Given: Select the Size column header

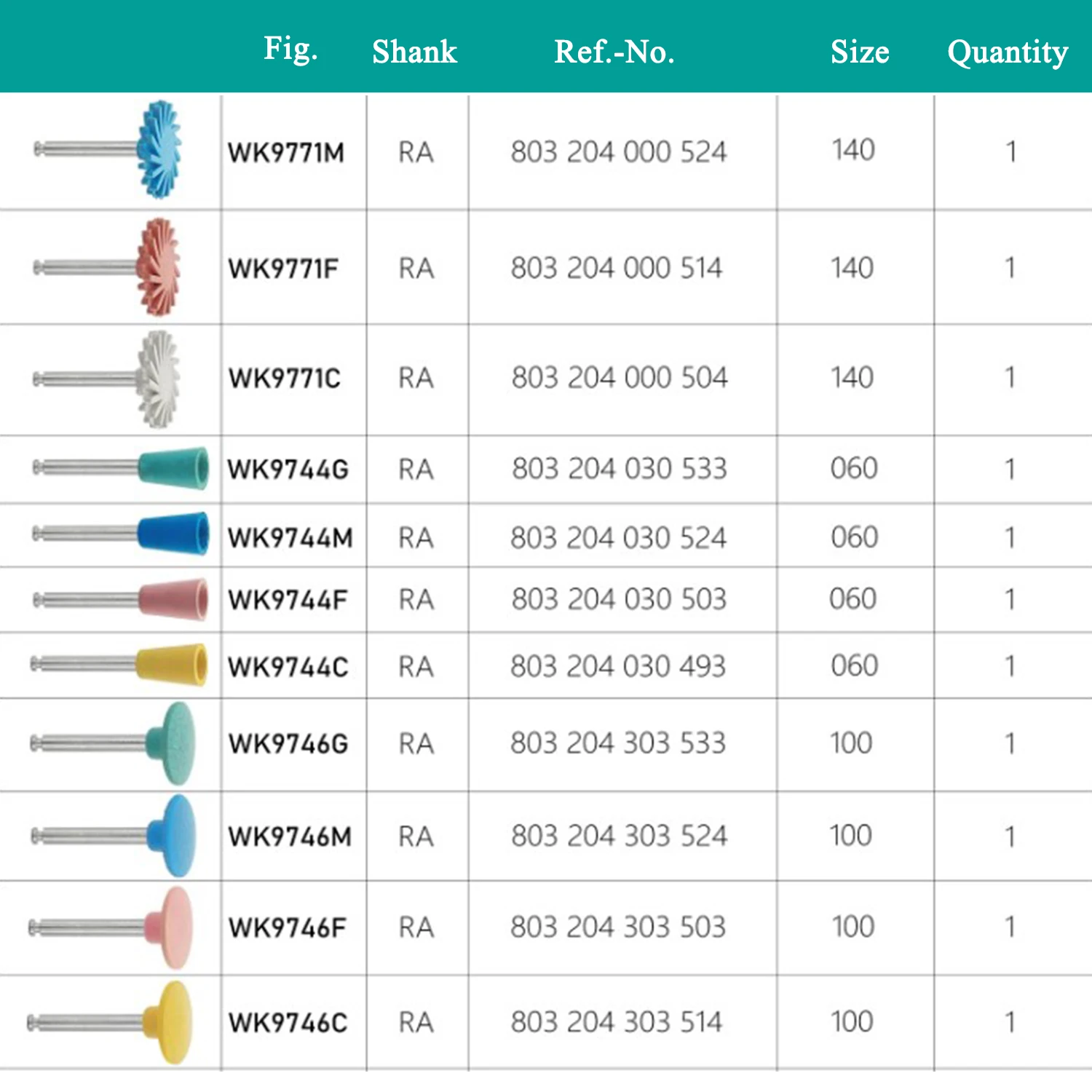Looking at the screenshot, I should [860, 52].
